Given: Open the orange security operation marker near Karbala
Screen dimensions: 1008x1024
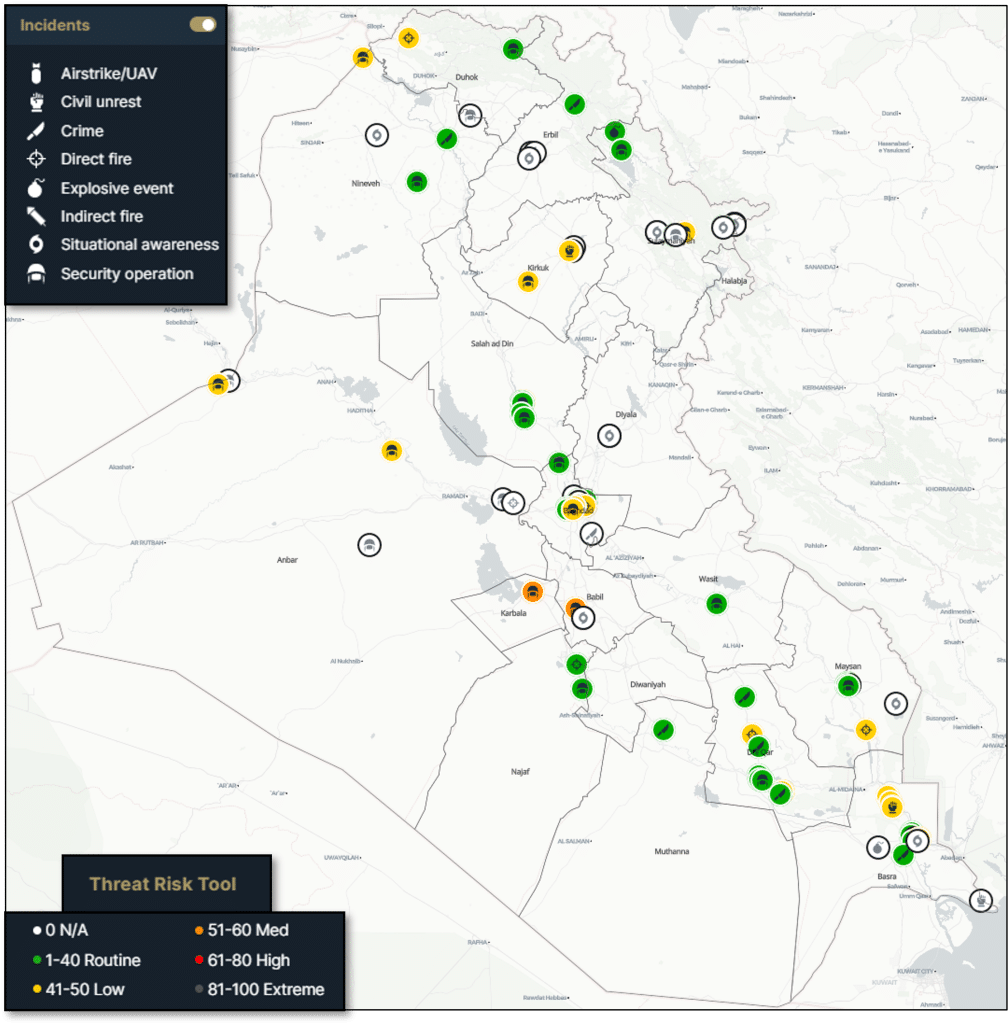Looking at the screenshot, I should pyautogui.click(x=533, y=592).
